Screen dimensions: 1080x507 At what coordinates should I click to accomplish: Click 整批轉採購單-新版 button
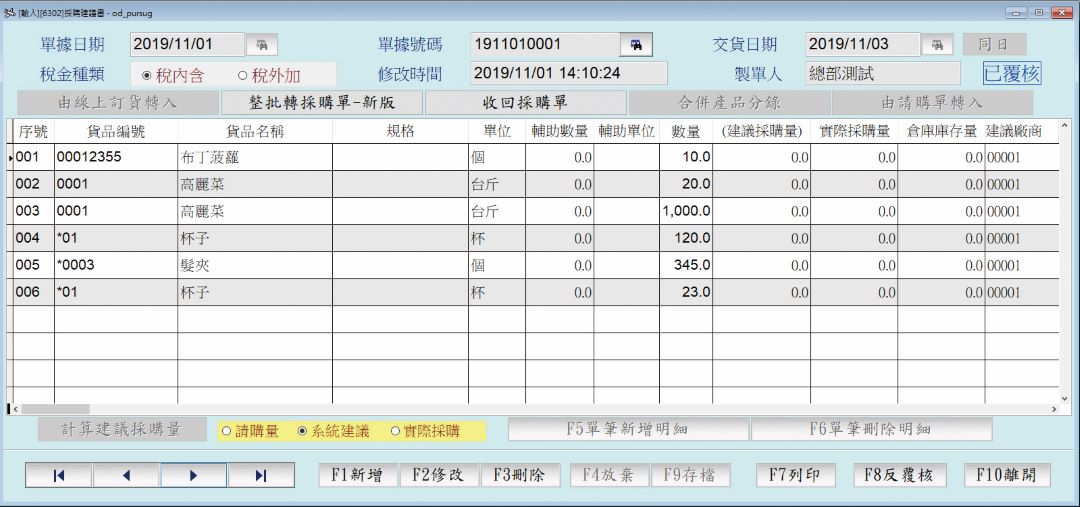point(321,103)
